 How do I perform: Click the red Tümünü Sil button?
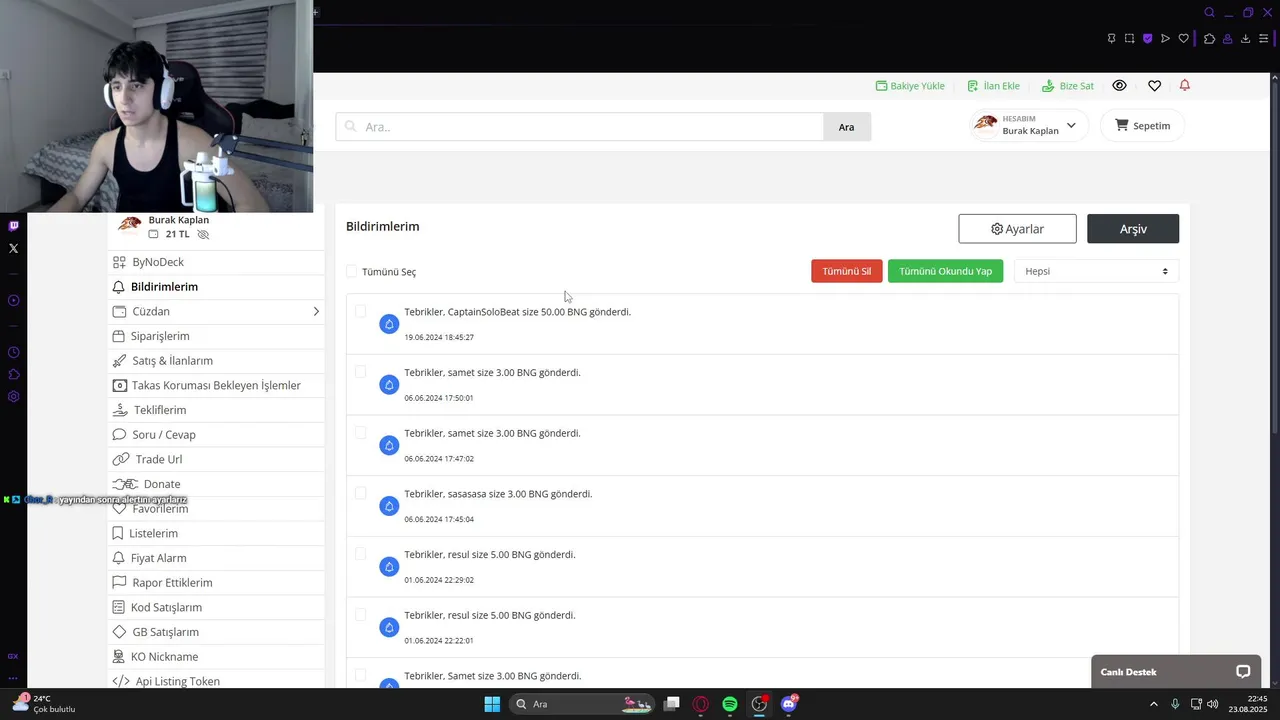click(847, 271)
